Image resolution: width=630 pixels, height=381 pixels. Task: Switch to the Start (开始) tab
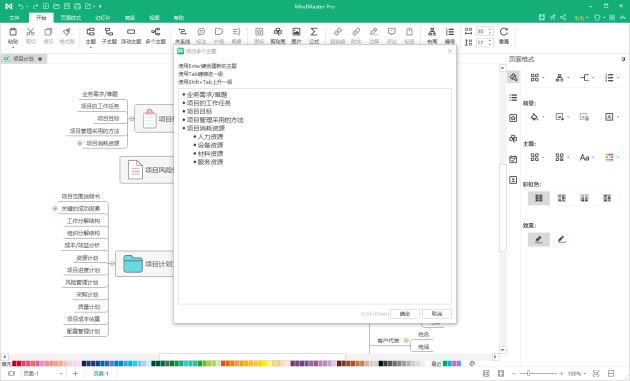click(41, 18)
